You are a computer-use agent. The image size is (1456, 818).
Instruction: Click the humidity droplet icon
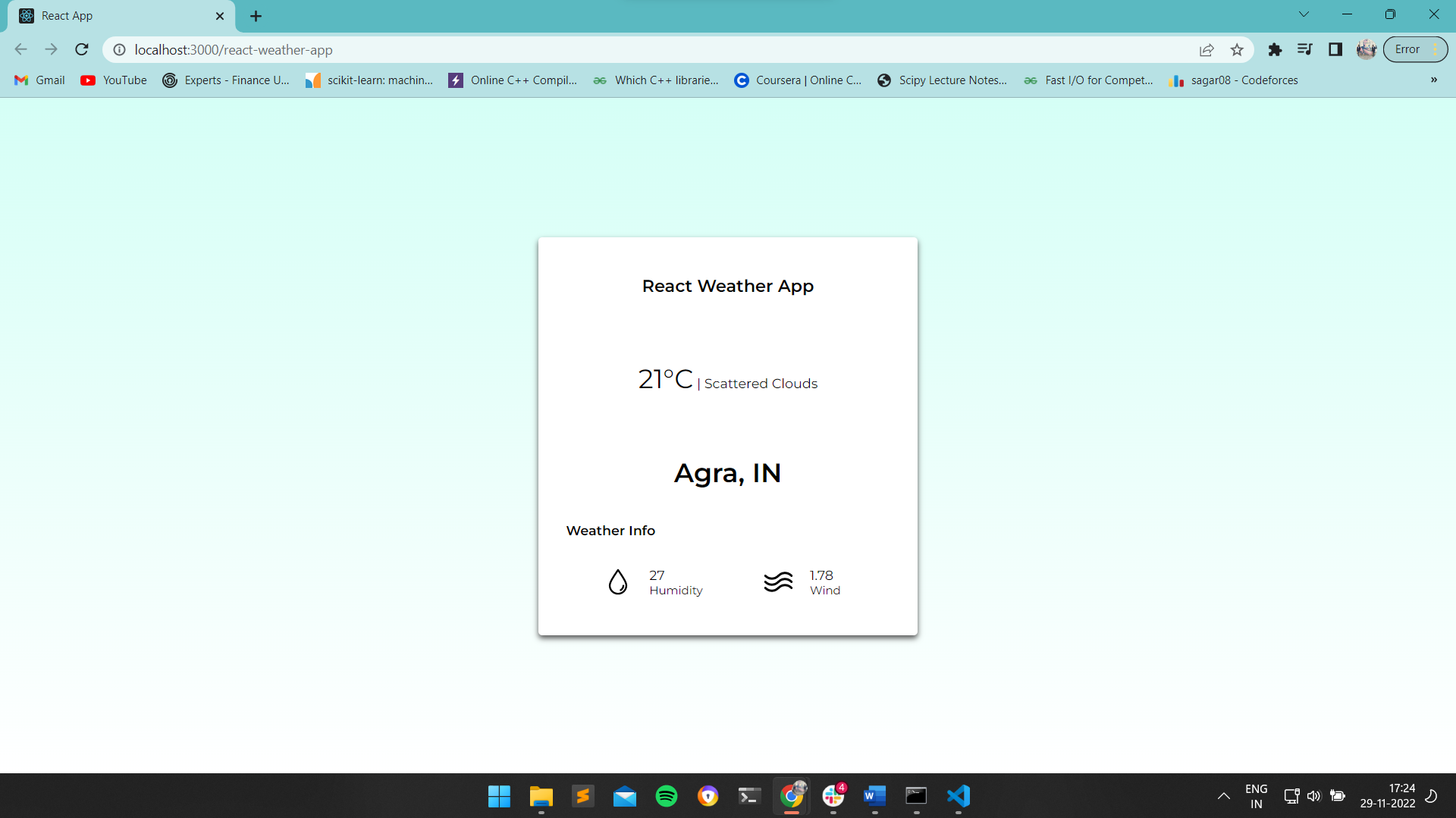pos(618,581)
